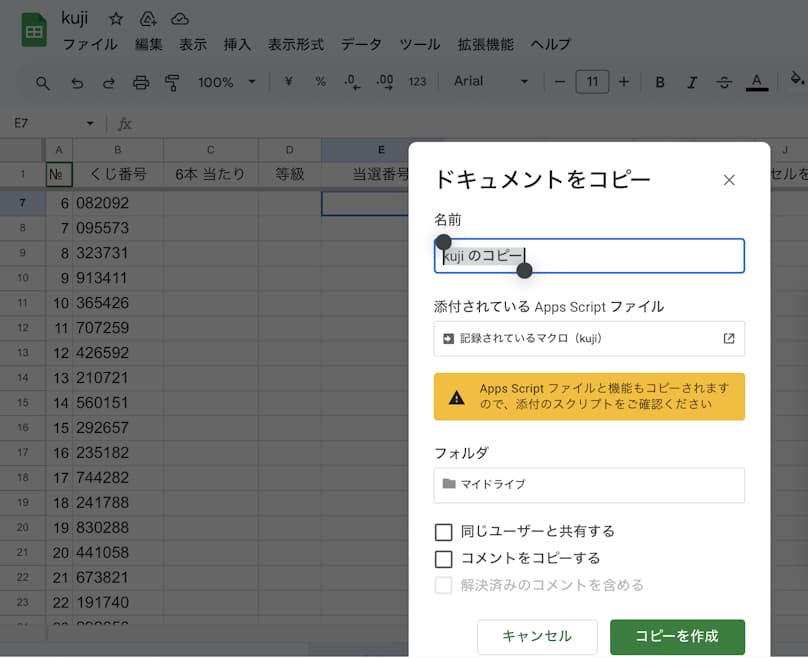Open the text color picker
Viewport: 808px width, 658px height.
(x=758, y=82)
